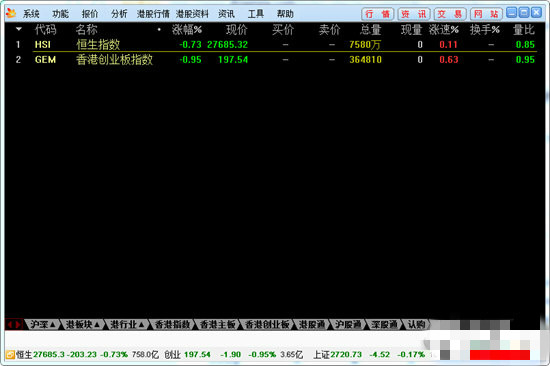Open the 系统 menu

pos(31,14)
